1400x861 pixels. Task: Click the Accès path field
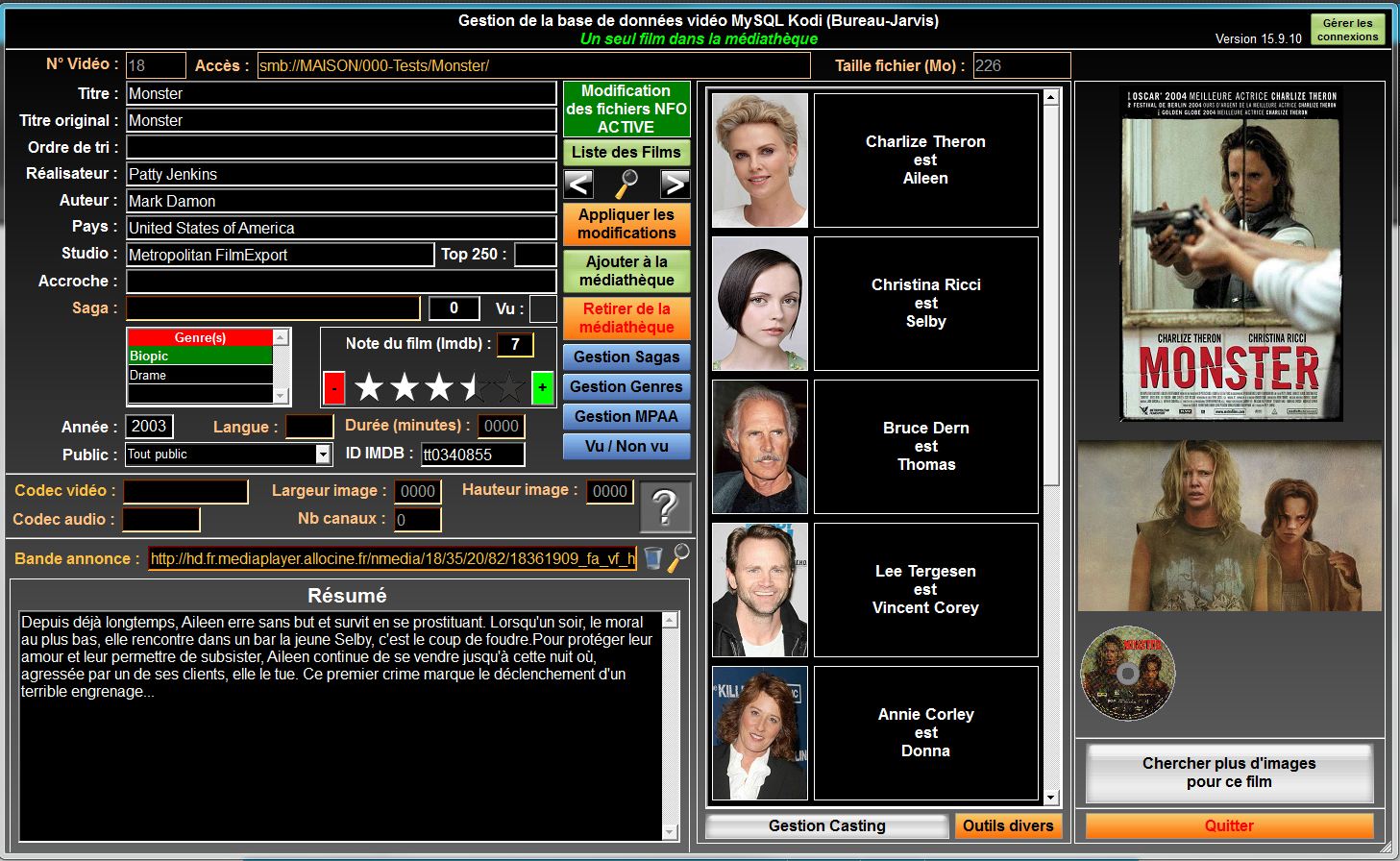(533, 65)
